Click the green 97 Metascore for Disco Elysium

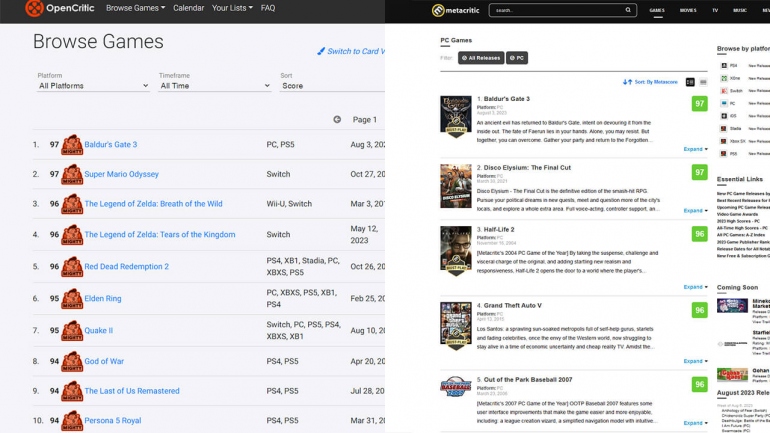(700, 172)
